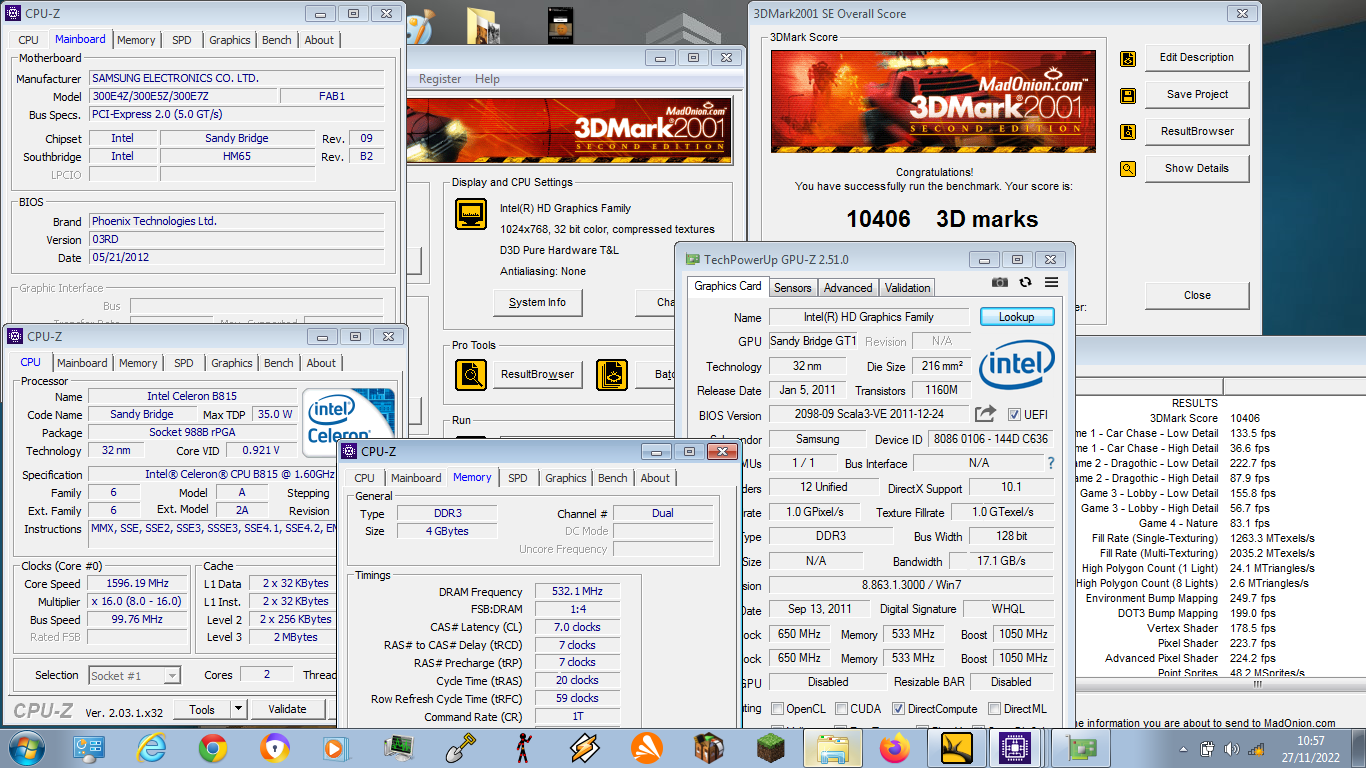Viewport: 1366px width, 768px height.
Task: Switch to the 3DMark taskbar icon
Action: coord(957,748)
